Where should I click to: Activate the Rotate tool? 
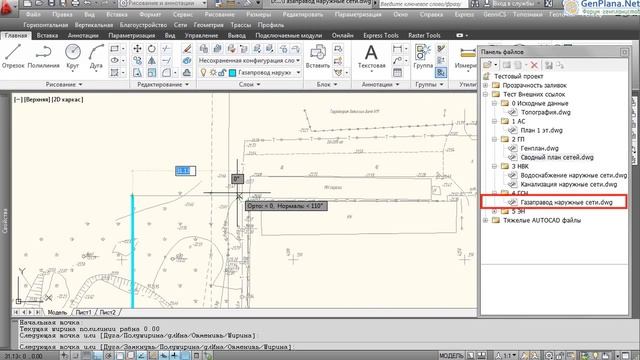pos(152,49)
